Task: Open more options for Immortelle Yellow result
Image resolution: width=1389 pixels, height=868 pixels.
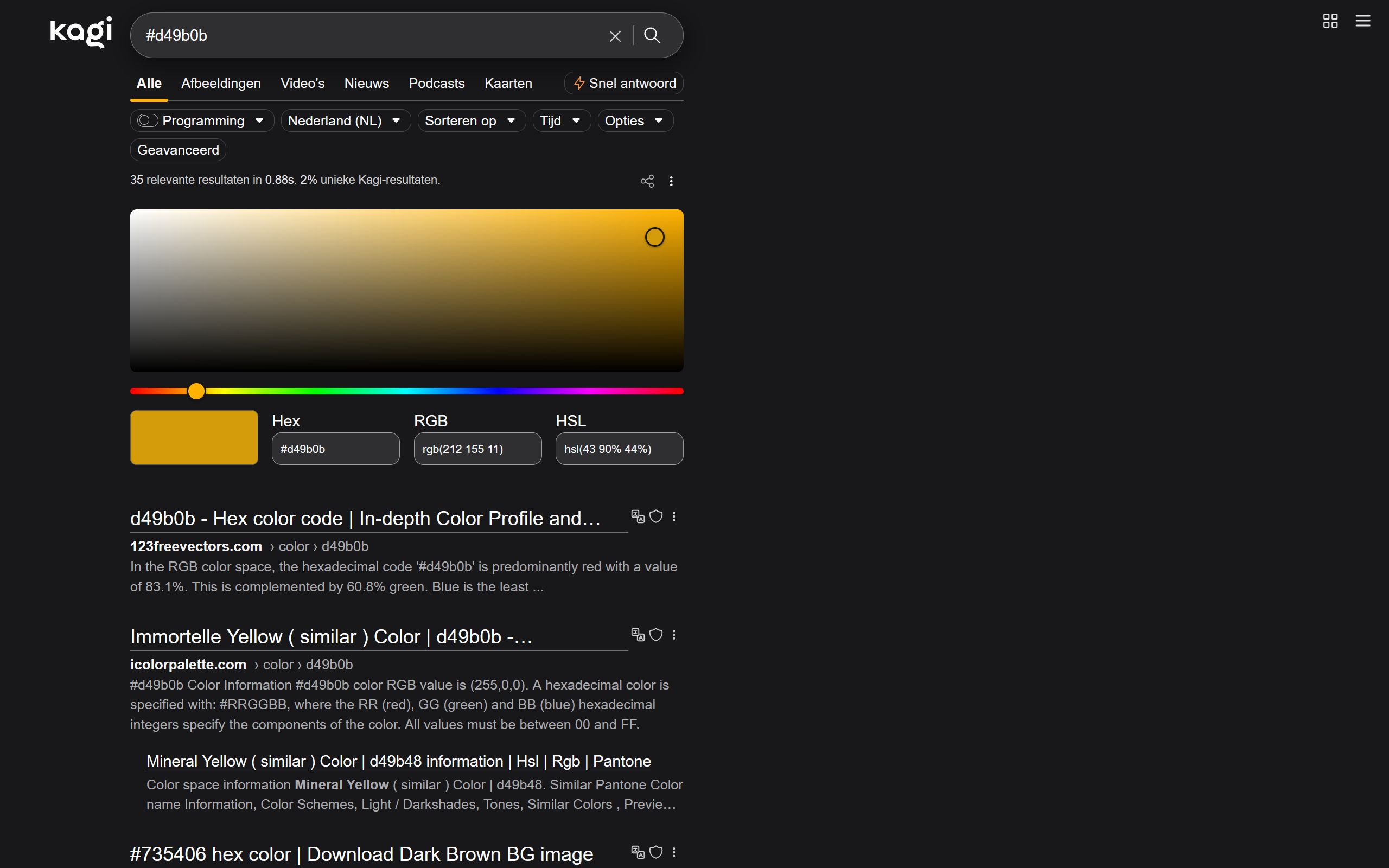Action: pos(674,634)
